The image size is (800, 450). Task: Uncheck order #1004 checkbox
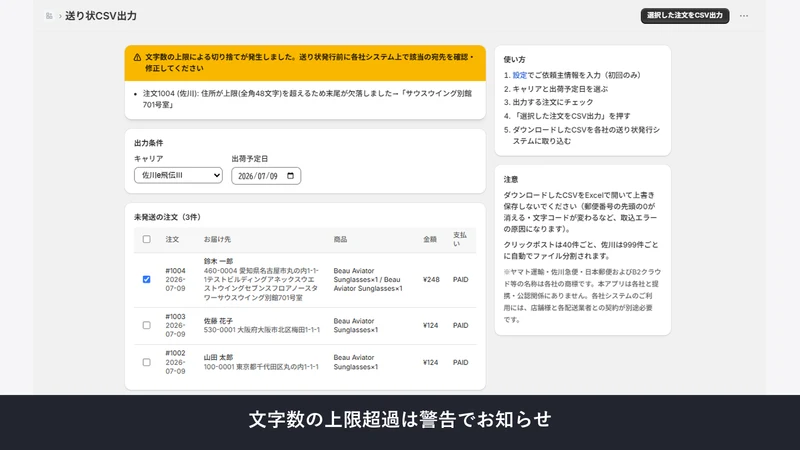(146, 279)
